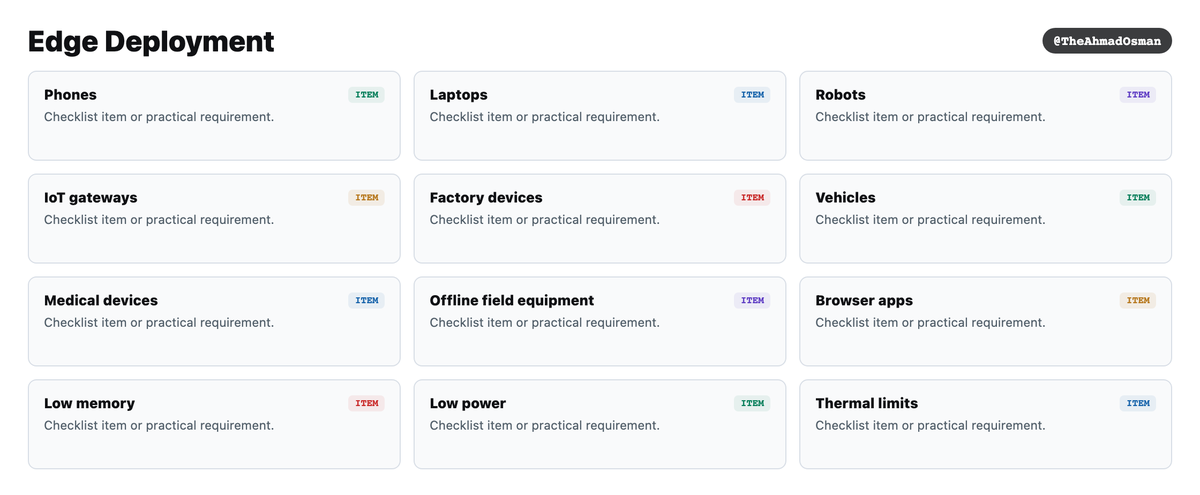The width and height of the screenshot is (1200, 495).
Task: Click the purple ITEM badge on Robots
Action: point(1138,95)
